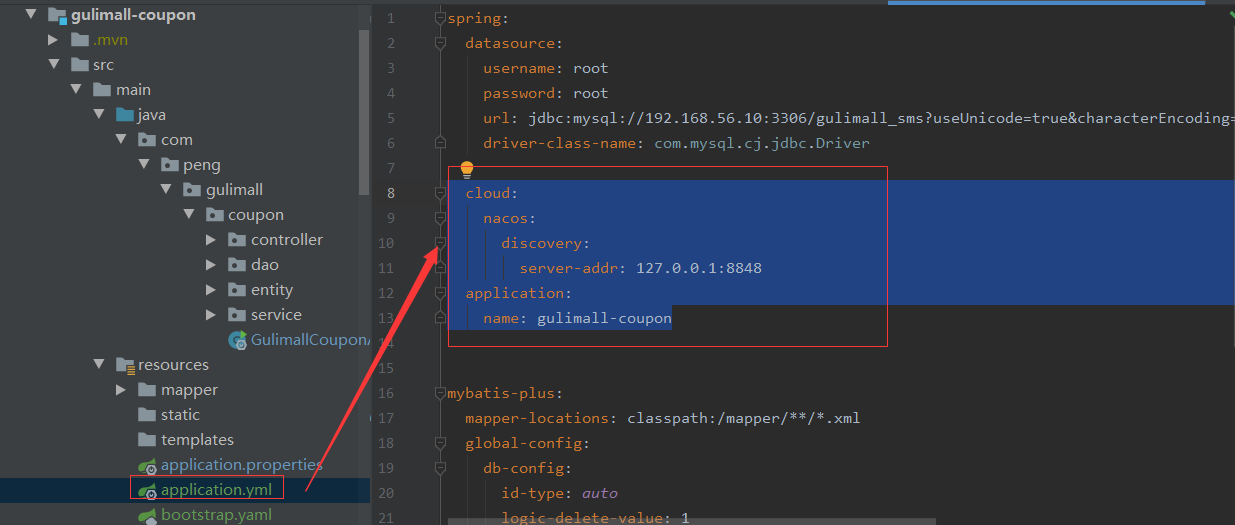Expand the entity package arrow
This screenshot has width=1235, height=525.
coord(210,290)
